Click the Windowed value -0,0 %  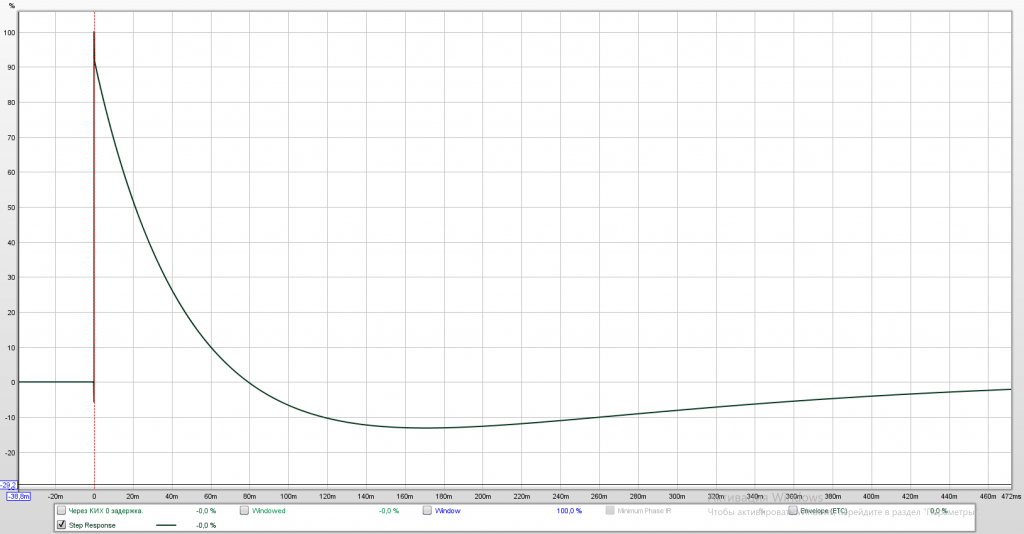point(389,511)
